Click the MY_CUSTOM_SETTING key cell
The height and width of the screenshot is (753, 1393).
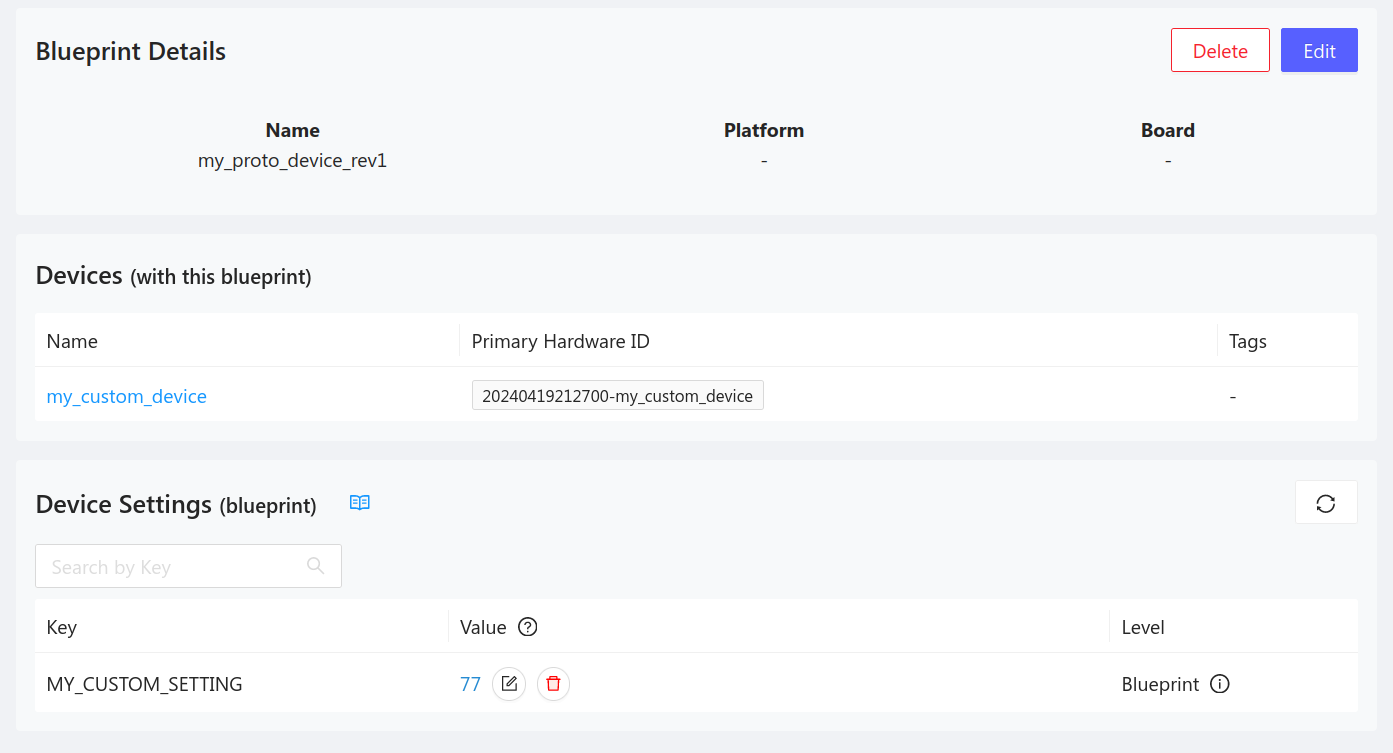145,684
